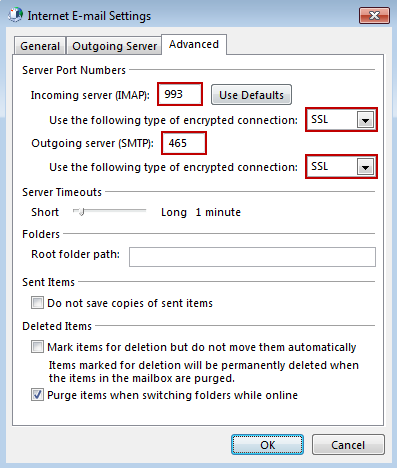This screenshot has width=397, height=468.
Task: Click the Internet E-mail Settings title icon
Action: click(x=15, y=15)
